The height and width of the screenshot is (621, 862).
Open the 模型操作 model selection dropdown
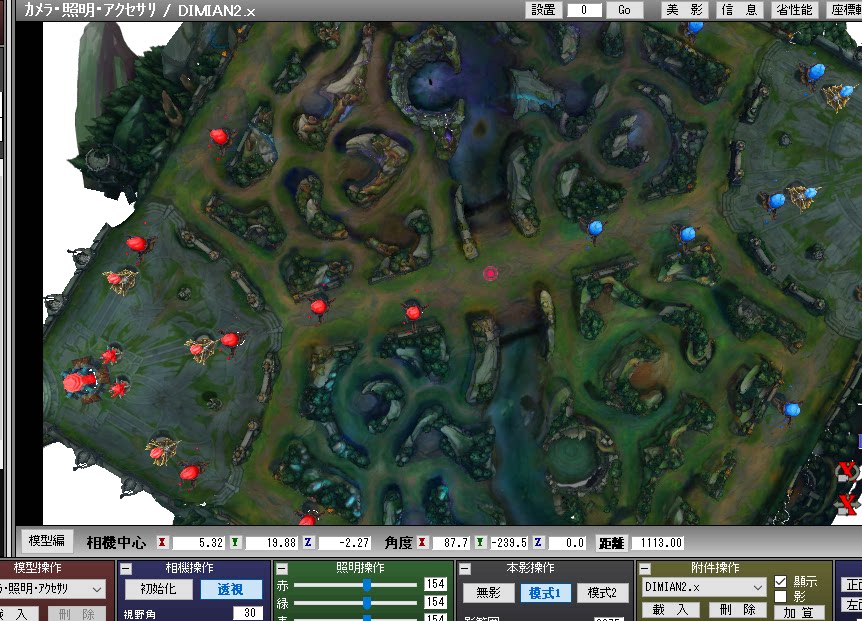click(x=52, y=589)
